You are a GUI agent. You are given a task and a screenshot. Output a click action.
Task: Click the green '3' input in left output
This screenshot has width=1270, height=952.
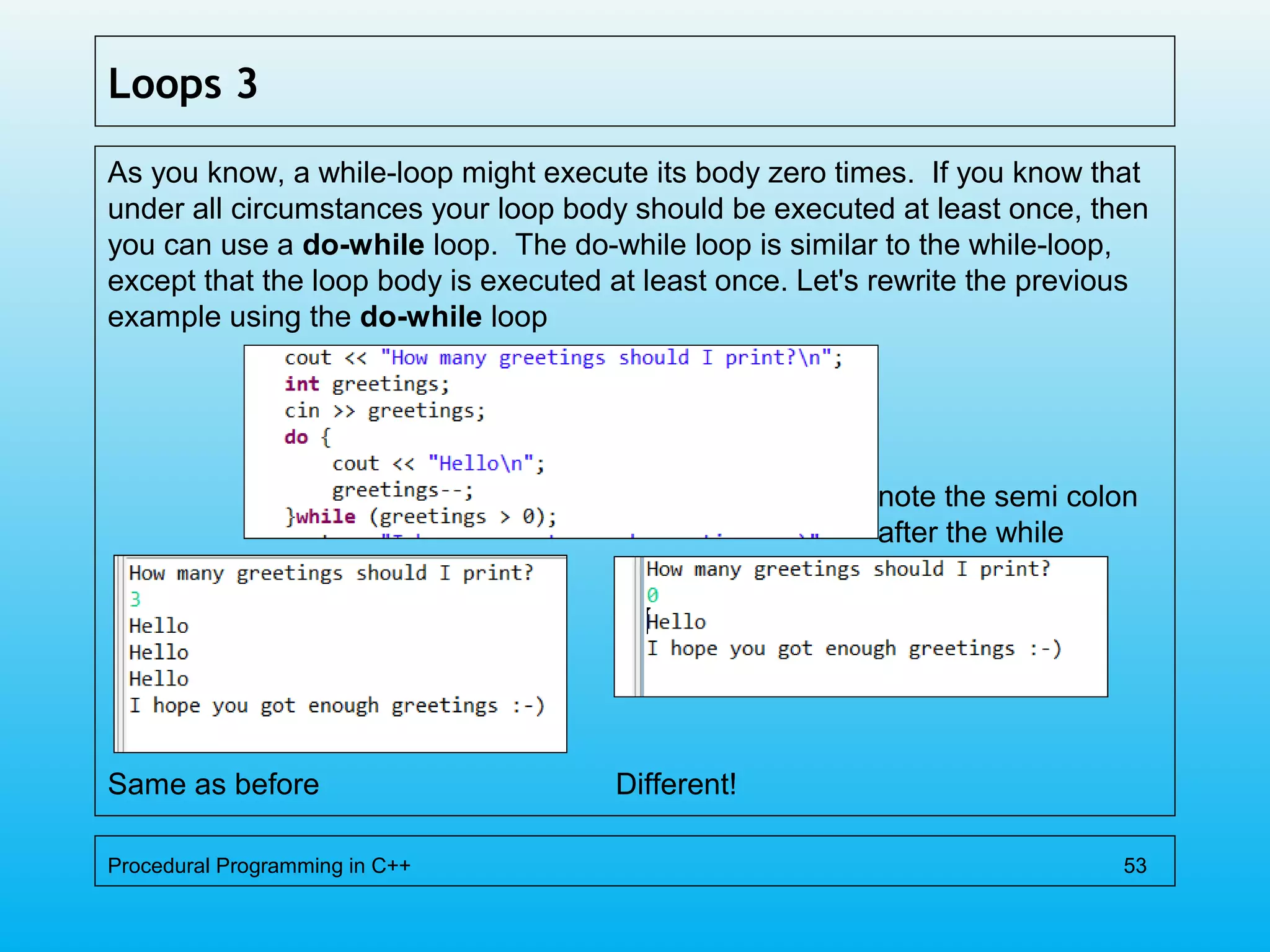pyautogui.click(x=135, y=599)
